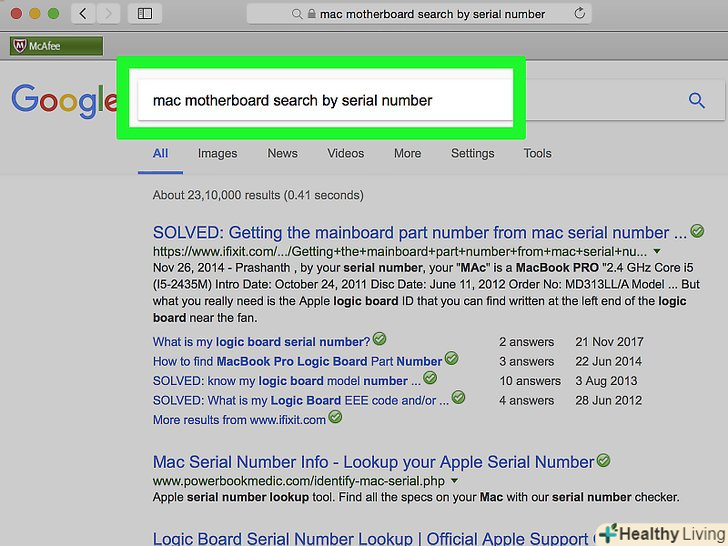Image resolution: width=728 pixels, height=546 pixels.
Task: Click the About 23,10,000 results text
Action: (x=258, y=195)
